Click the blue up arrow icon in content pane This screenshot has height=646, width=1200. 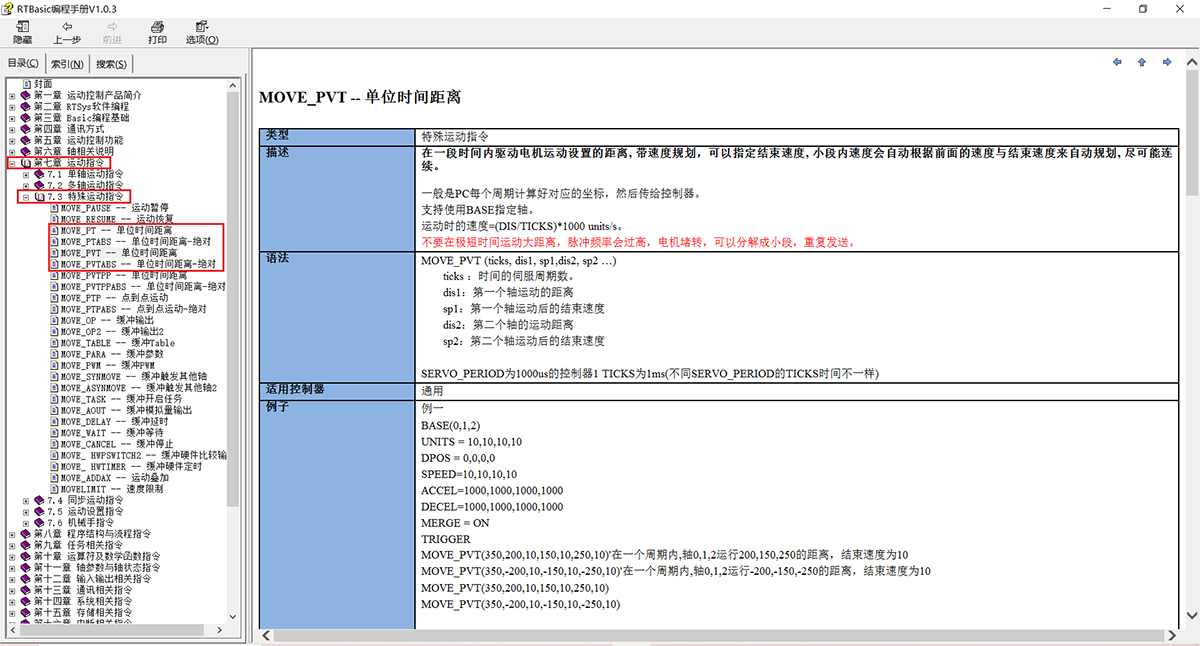point(1141,62)
